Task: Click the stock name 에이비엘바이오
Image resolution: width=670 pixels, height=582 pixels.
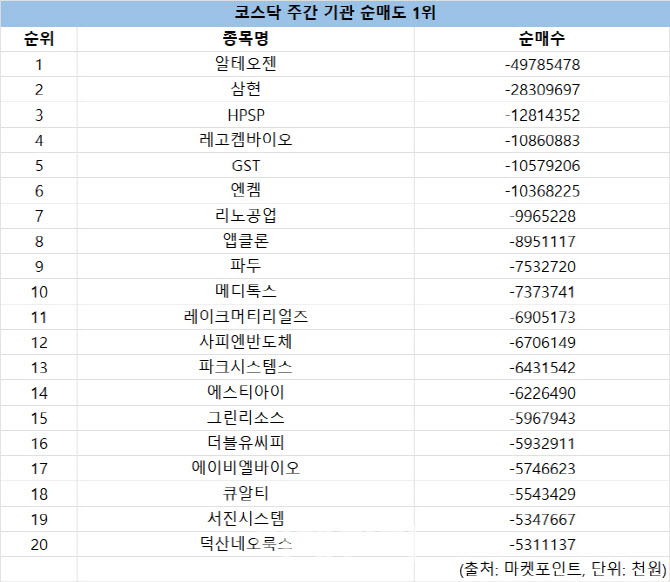Action: coord(246,468)
